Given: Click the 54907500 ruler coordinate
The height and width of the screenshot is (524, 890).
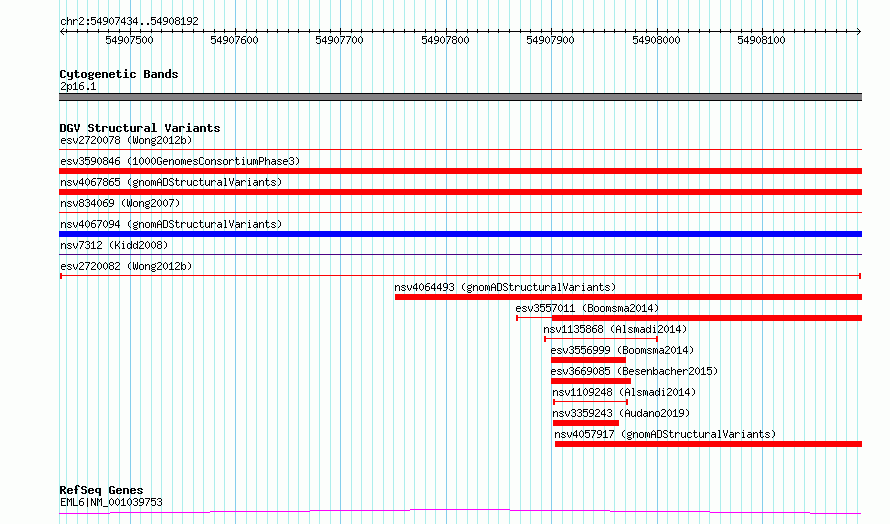Looking at the screenshot, I should click(x=129, y=40).
